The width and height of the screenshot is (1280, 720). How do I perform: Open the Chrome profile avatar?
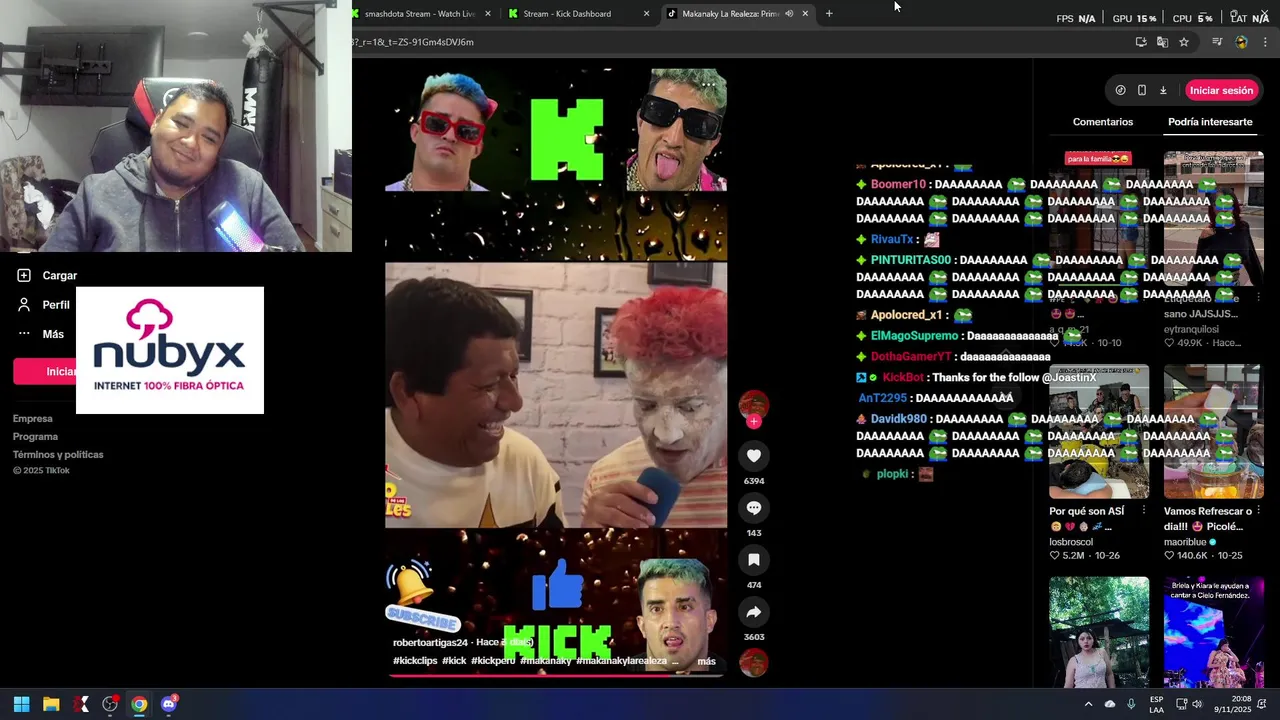1241,42
